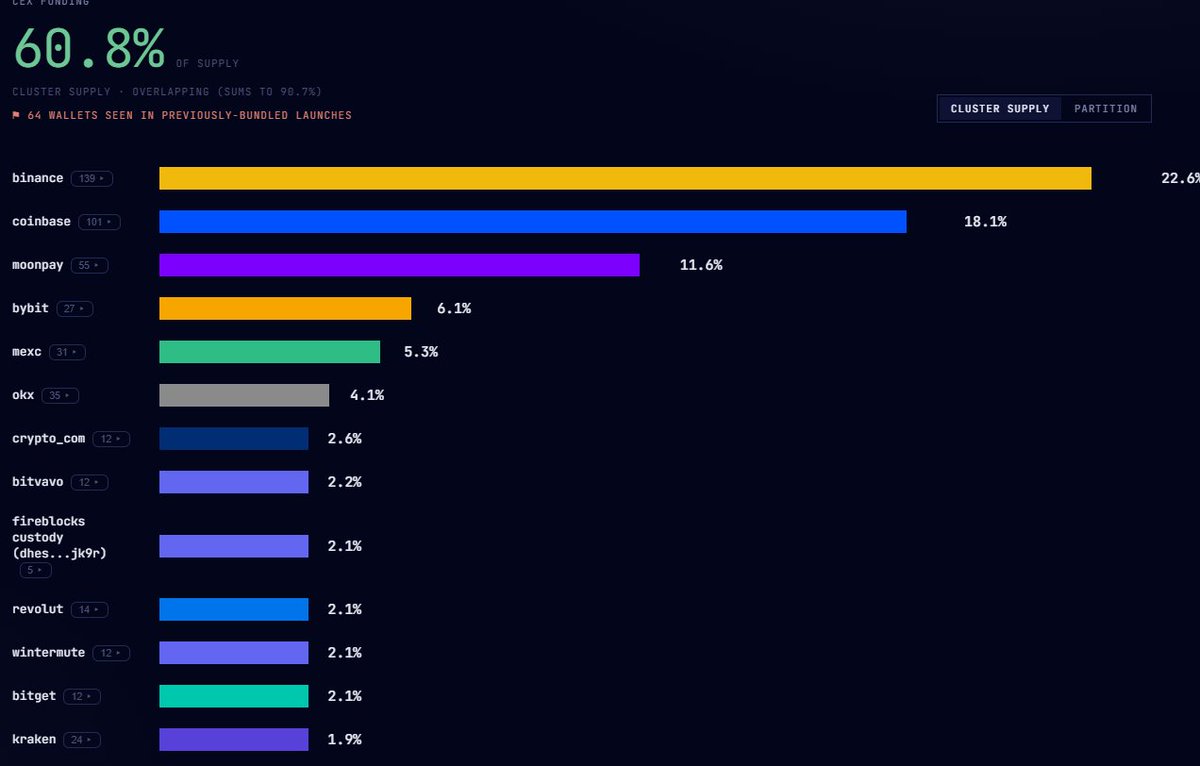
Task: Click the okx 4.1% value
Action: click(367, 395)
